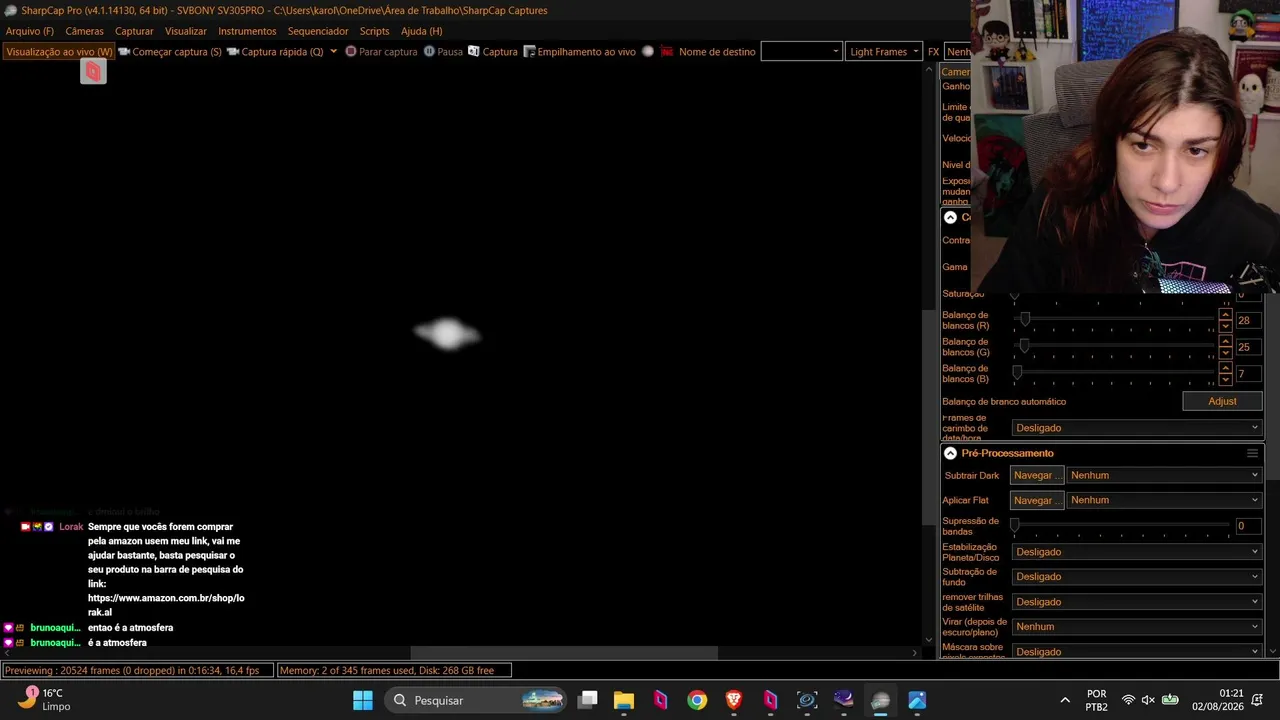Open the Light Frames dropdown
This screenshot has width=1280, height=720.
884,52
